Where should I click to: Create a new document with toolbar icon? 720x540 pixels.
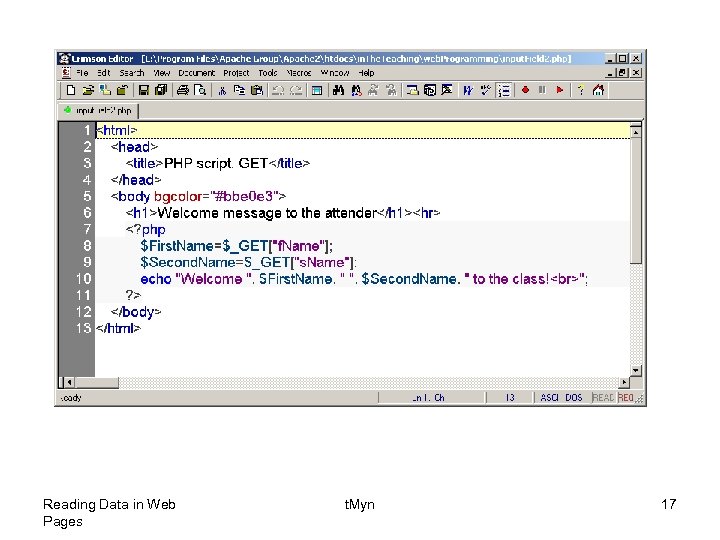(71, 90)
